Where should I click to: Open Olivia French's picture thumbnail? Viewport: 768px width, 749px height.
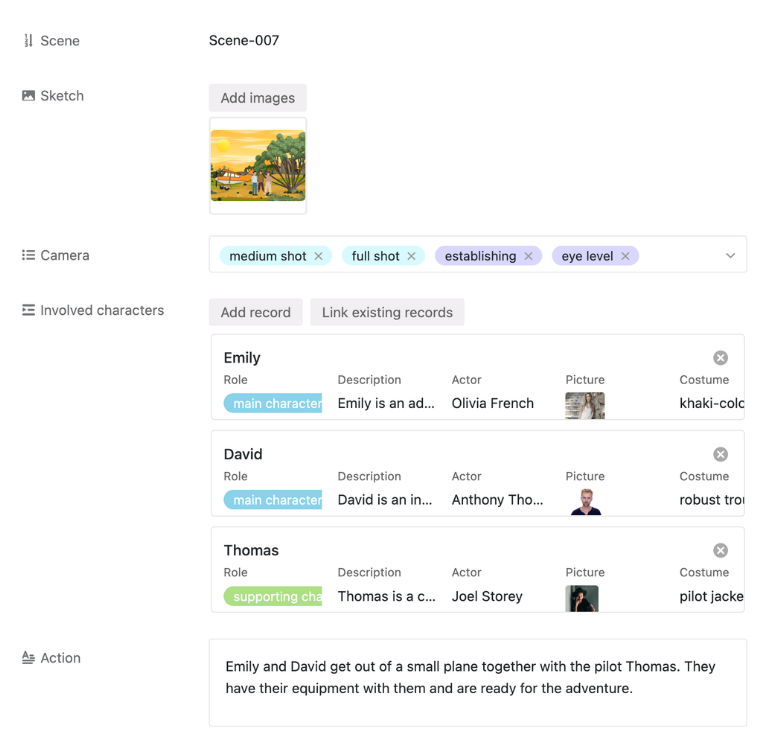584,404
